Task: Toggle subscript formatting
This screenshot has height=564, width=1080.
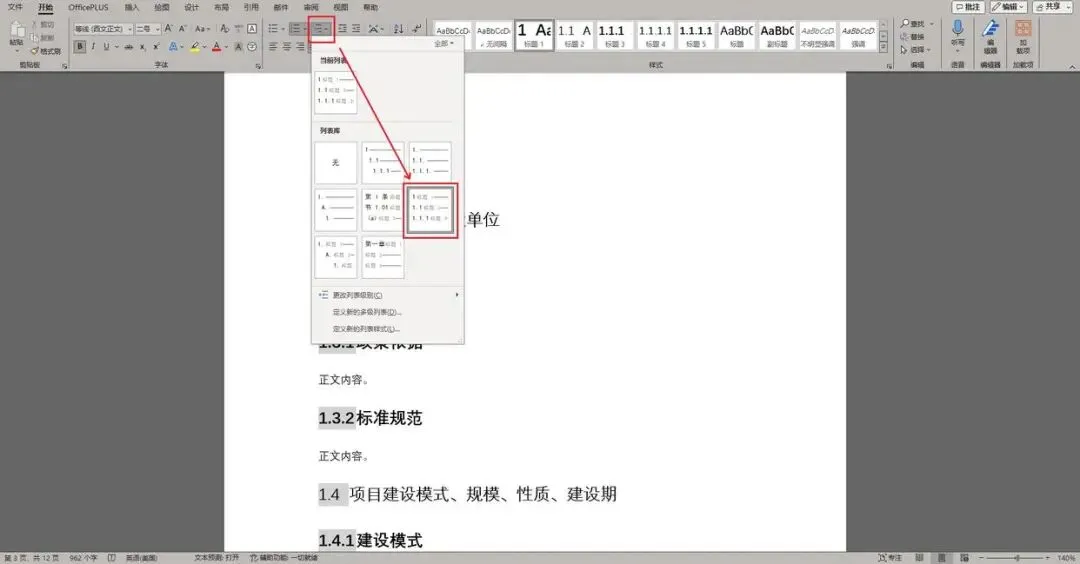Action: coord(143,47)
